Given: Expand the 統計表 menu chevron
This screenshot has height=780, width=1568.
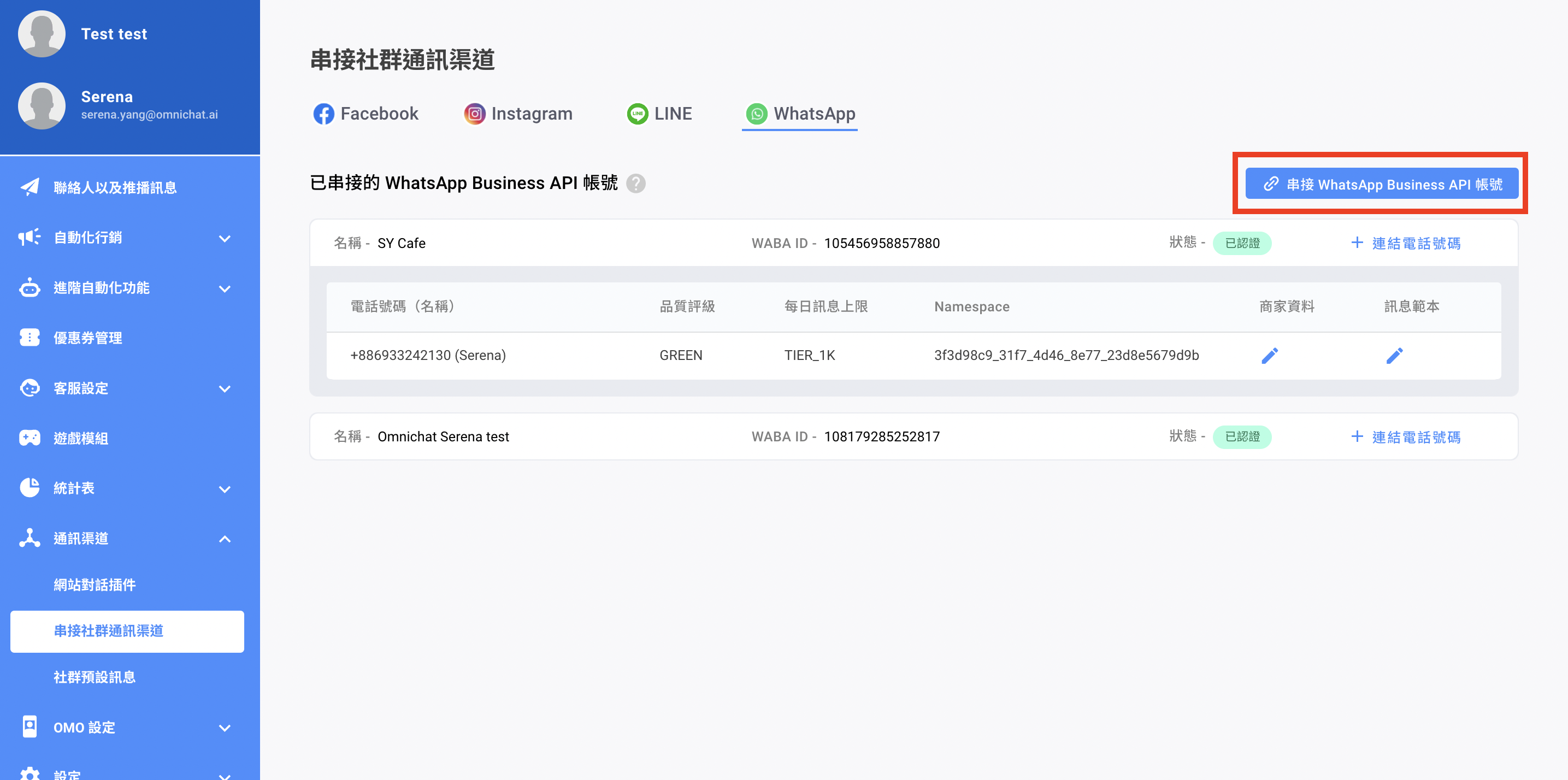Looking at the screenshot, I should 225,489.
